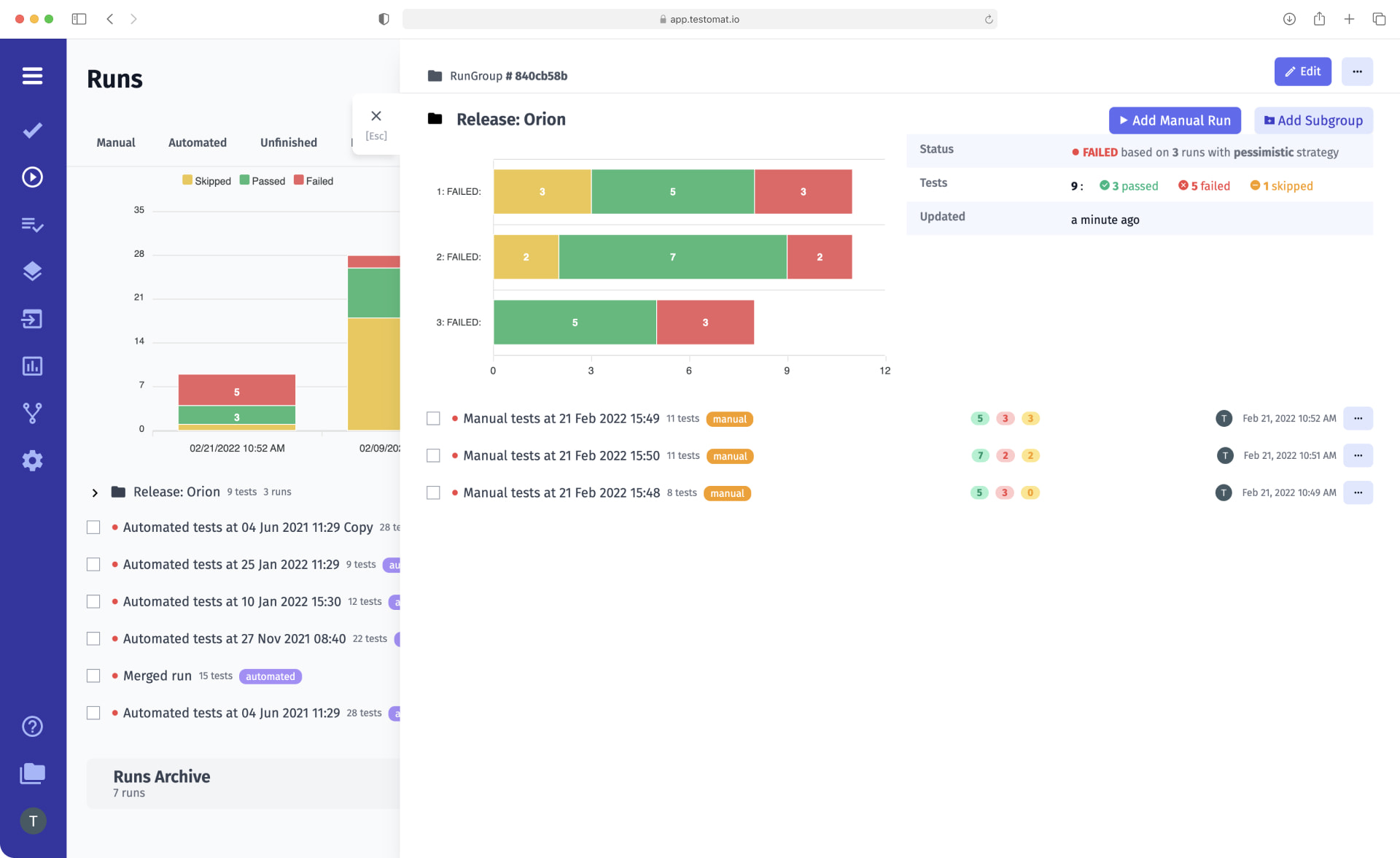
Task: Open the three-dot menu for Run 840cb58b
Action: tap(1358, 71)
